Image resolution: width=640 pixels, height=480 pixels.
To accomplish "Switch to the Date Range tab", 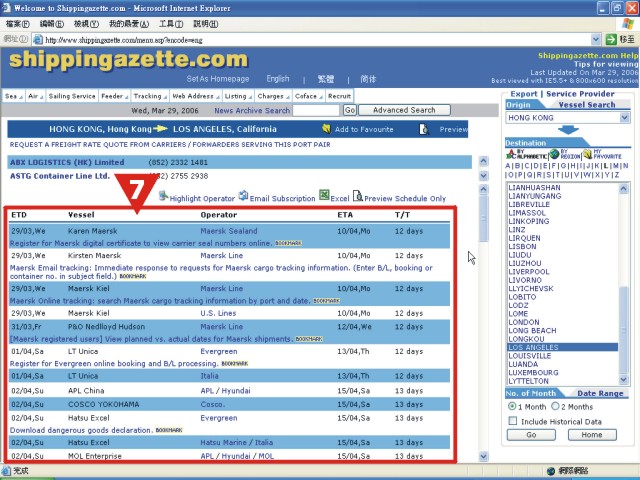I will pyautogui.click(x=600, y=393).
